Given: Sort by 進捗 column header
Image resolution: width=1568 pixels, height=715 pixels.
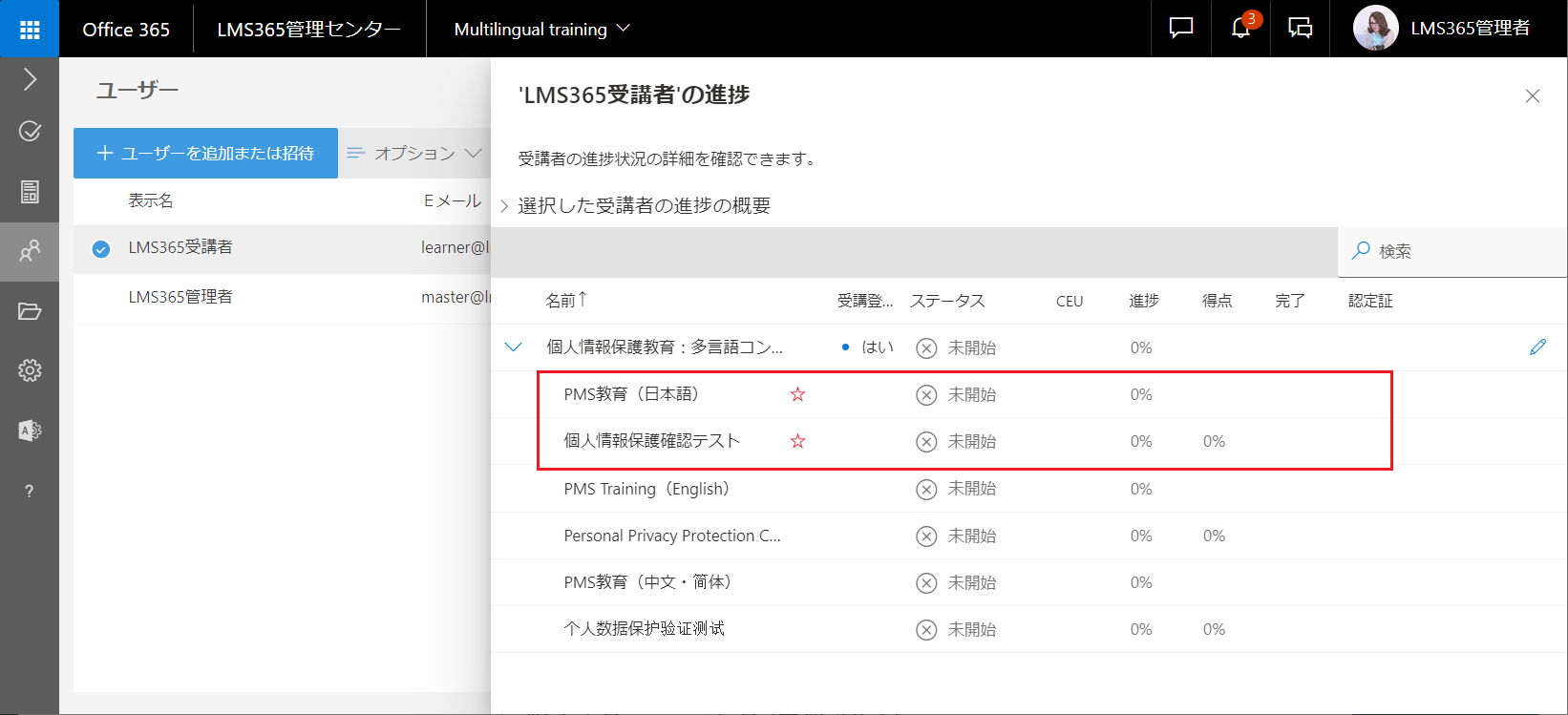Looking at the screenshot, I should pos(1144,301).
